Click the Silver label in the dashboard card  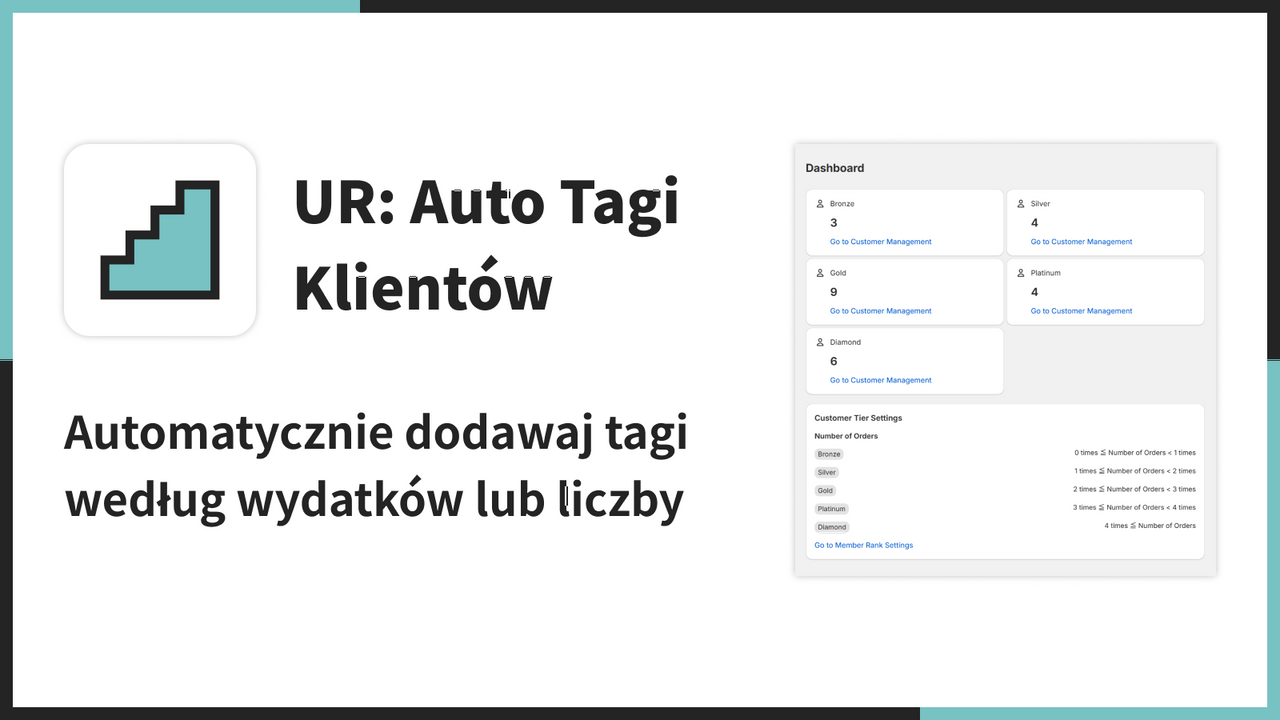click(x=1041, y=204)
